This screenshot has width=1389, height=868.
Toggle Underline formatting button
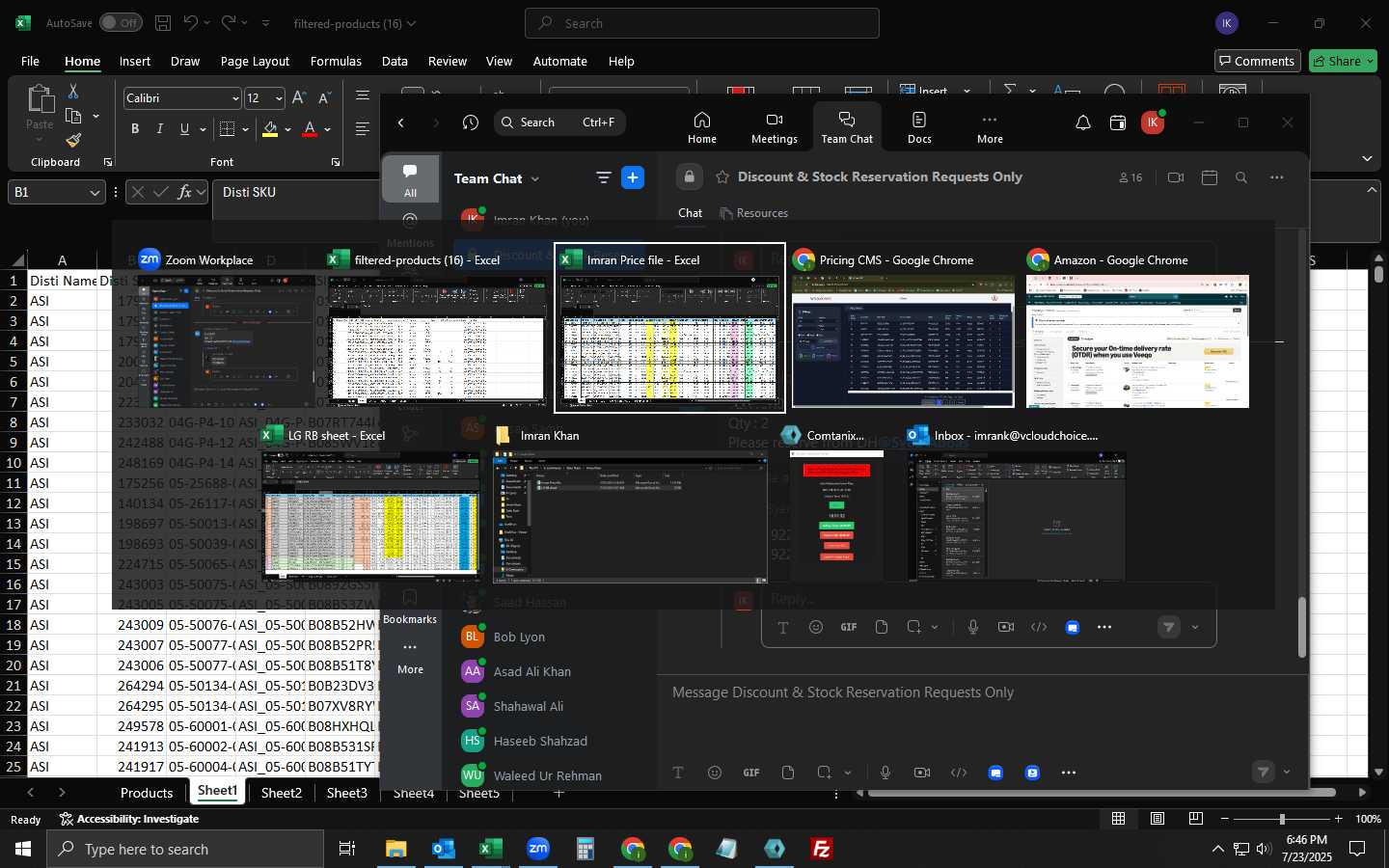point(184,128)
